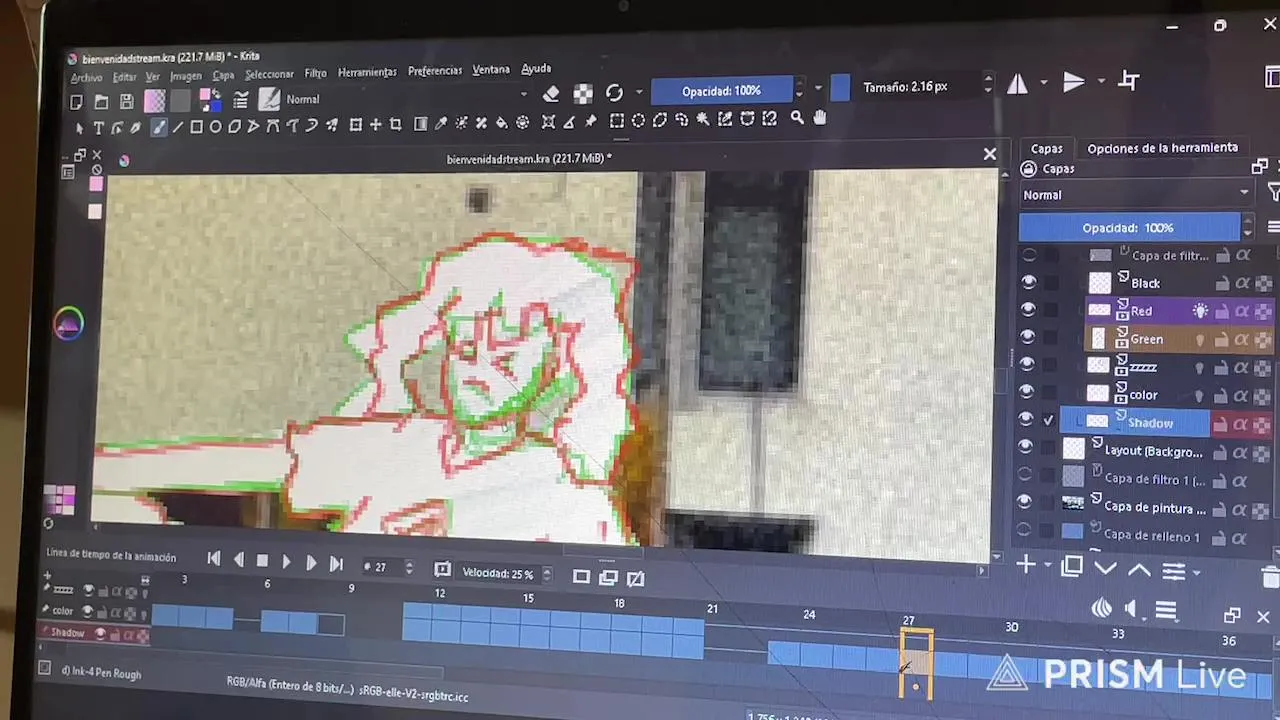
Task: Select the rectangle shape tool
Action: tap(196, 127)
